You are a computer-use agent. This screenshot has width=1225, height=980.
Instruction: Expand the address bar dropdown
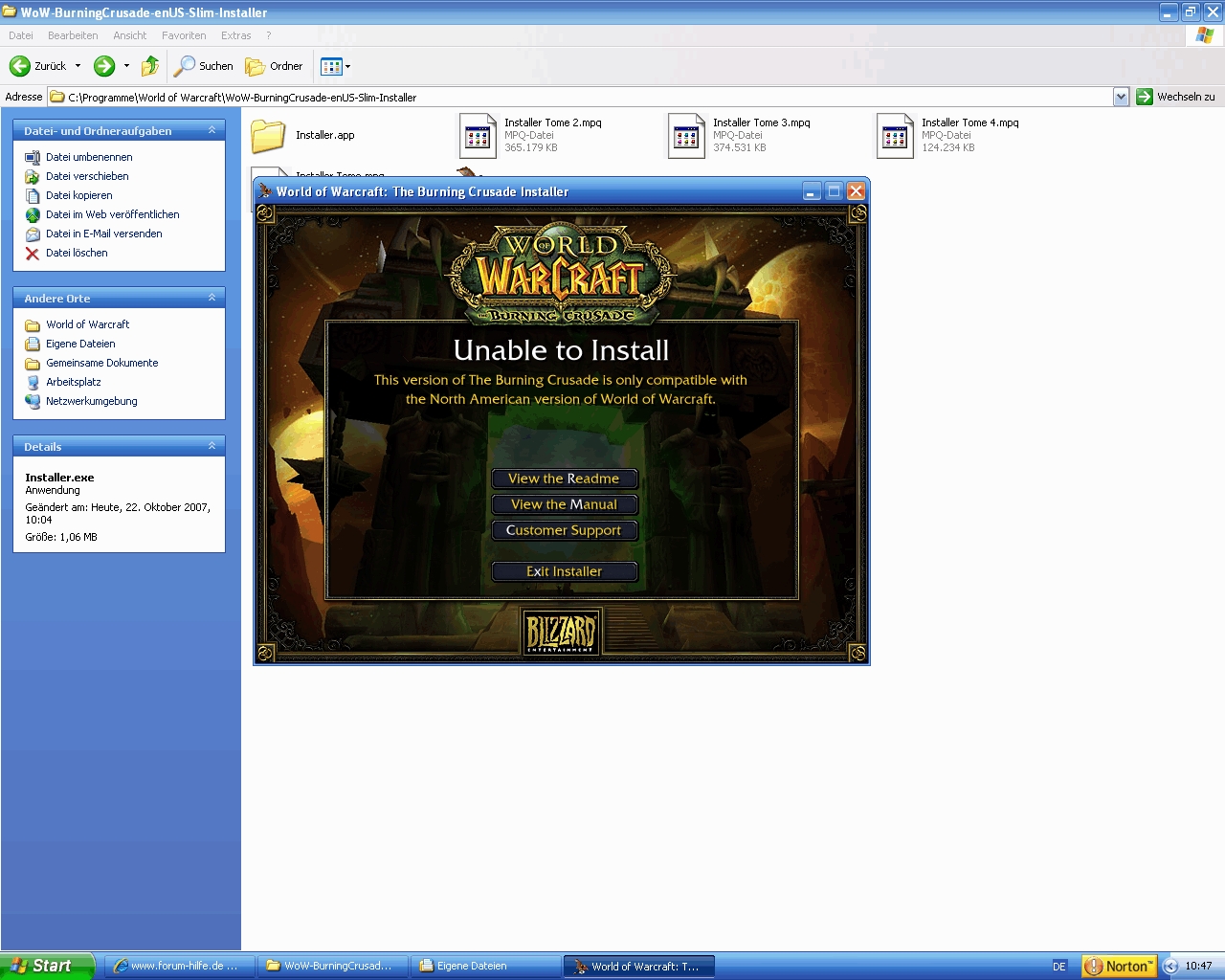point(1121,97)
